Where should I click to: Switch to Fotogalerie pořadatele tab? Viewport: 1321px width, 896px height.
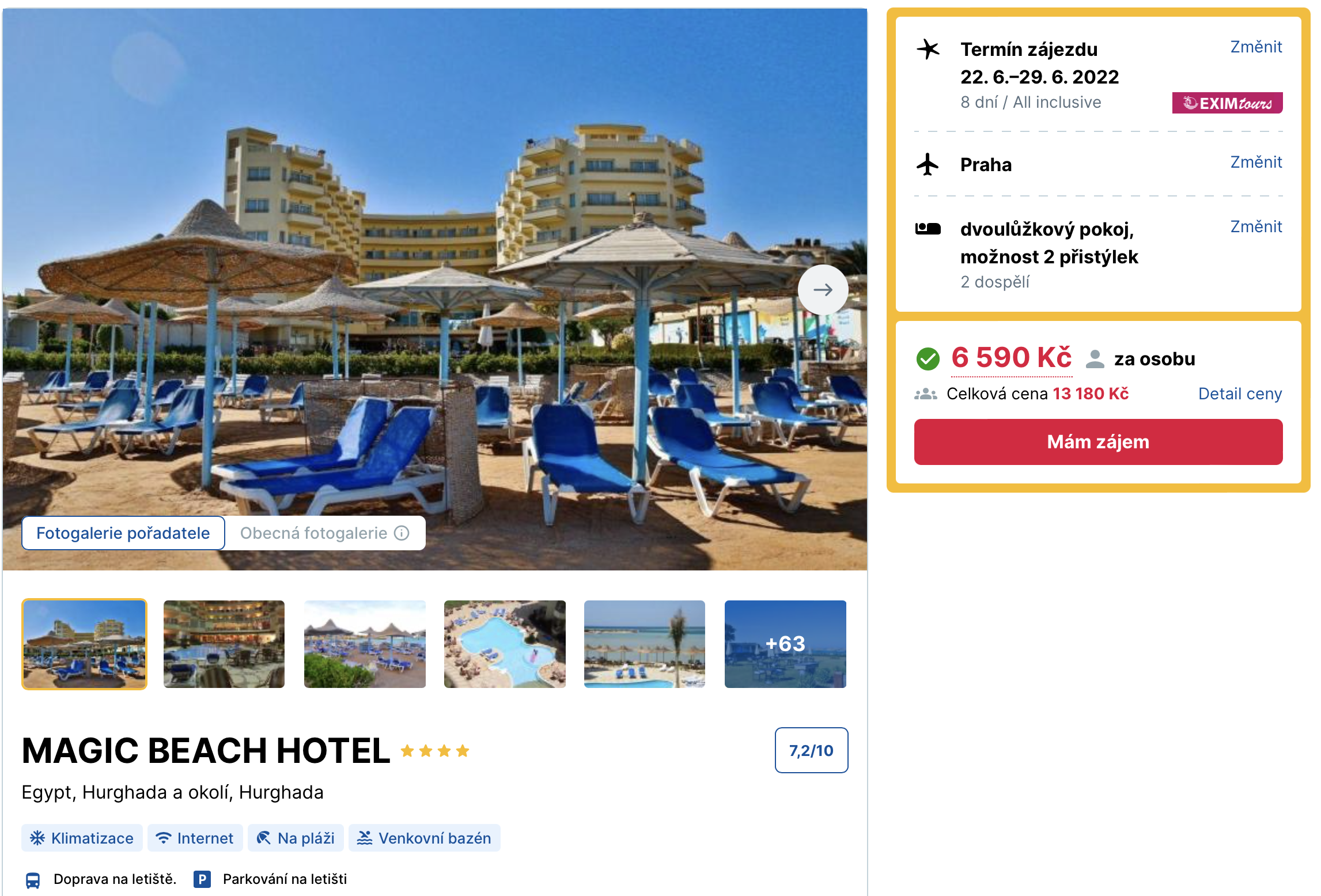coord(123,533)
